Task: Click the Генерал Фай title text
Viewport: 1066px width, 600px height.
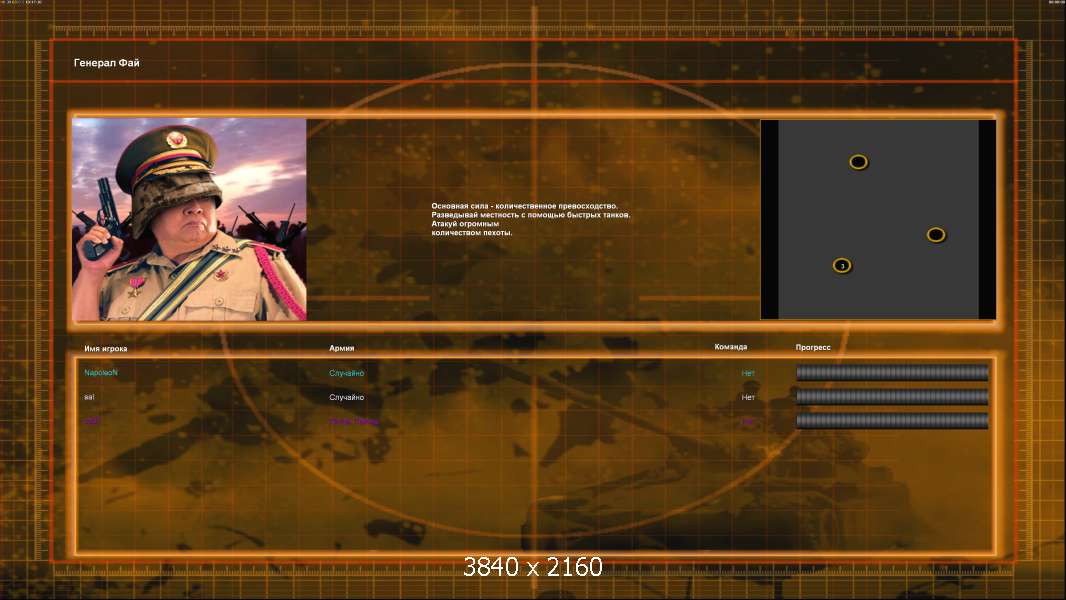Action: point(107,63)
